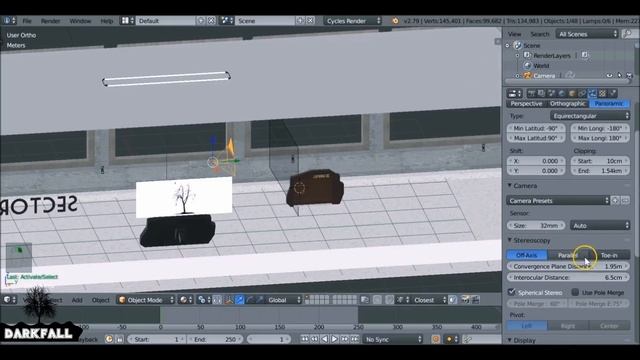This screenshot has height=360, width=640.
Task: Open the World properties tab icon
Action: [562, 93]
